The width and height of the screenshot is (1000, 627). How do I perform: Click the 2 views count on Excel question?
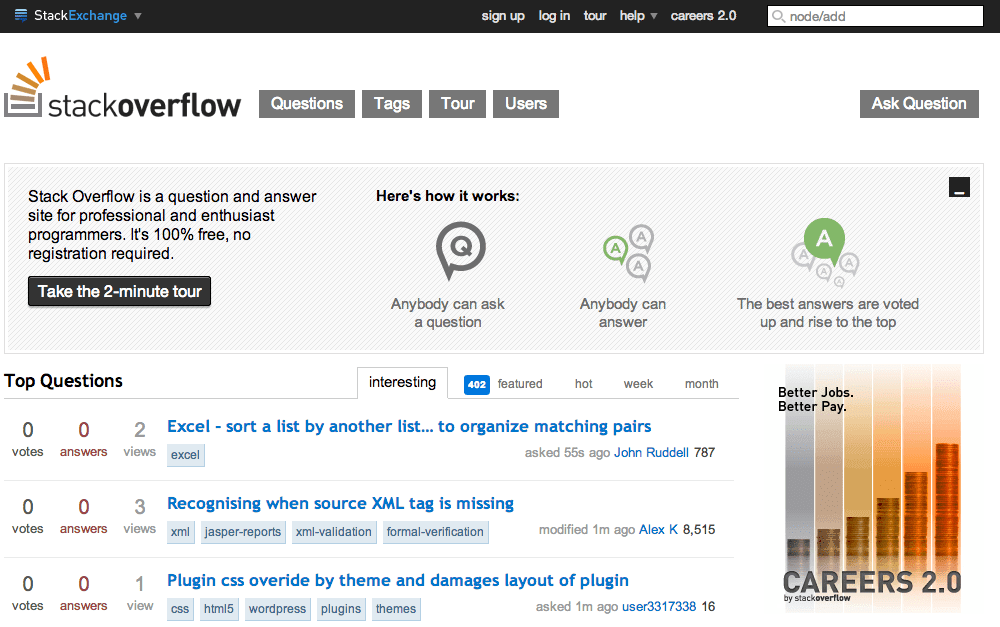(140, 439)
